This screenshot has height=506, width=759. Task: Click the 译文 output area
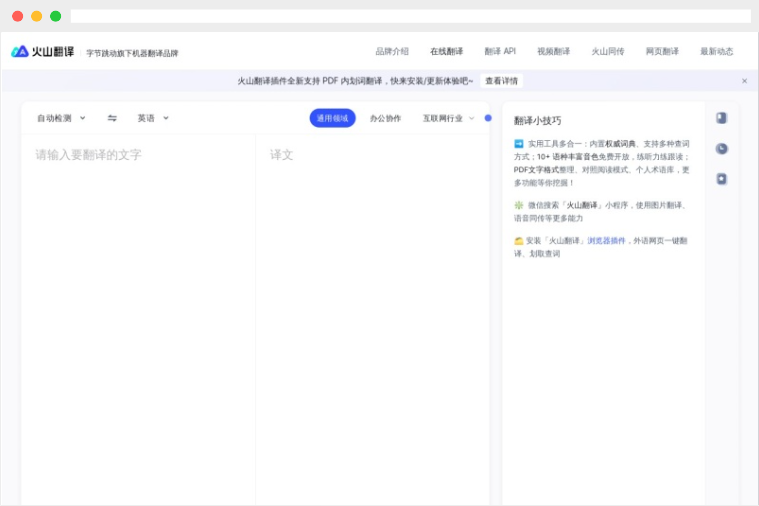coord(372,320)
